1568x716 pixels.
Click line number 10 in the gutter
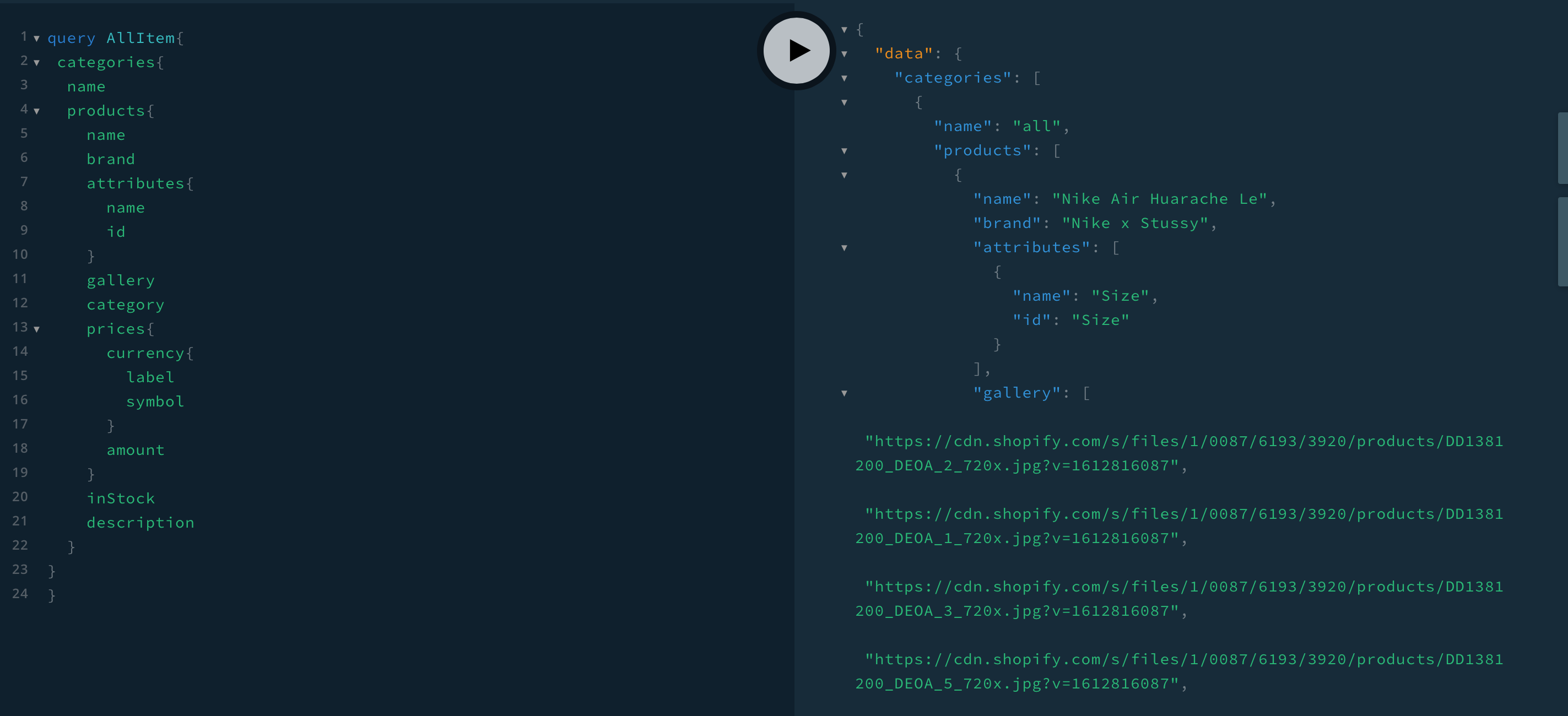coord(20,254)
